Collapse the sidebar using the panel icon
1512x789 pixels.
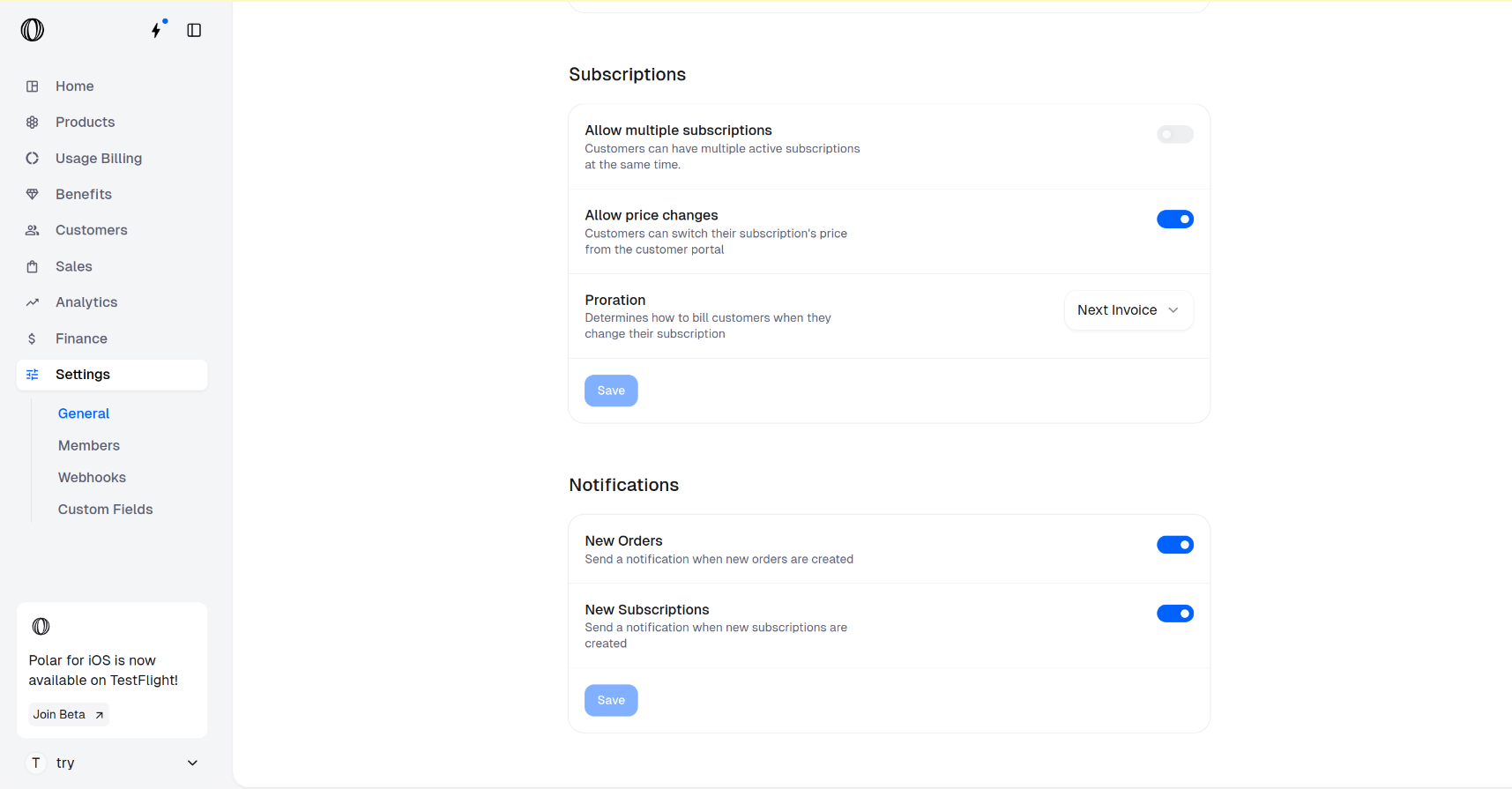[x=194, y=30]
